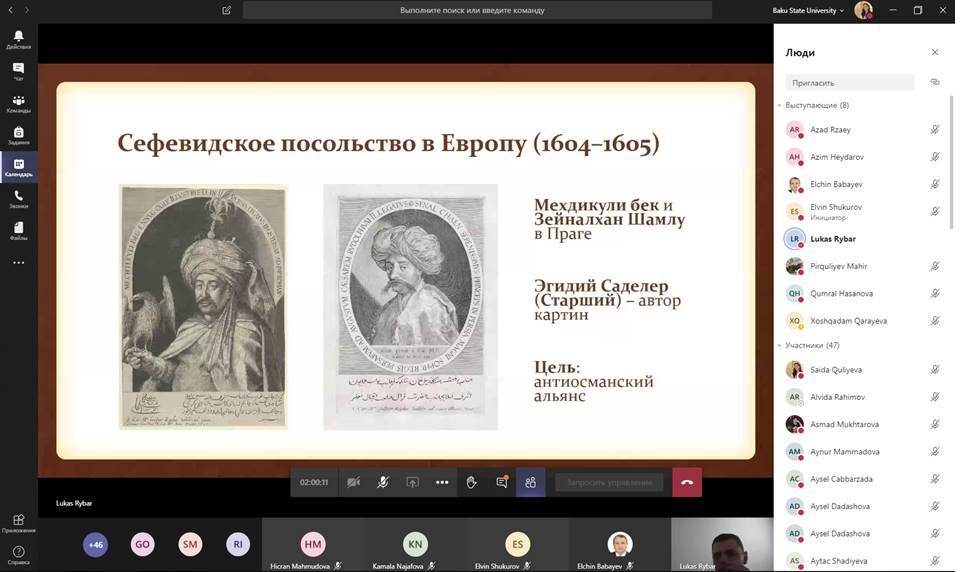Open the Apps icon in sidebar
Viewport: 960px width, 572px height.
(18, 522)
